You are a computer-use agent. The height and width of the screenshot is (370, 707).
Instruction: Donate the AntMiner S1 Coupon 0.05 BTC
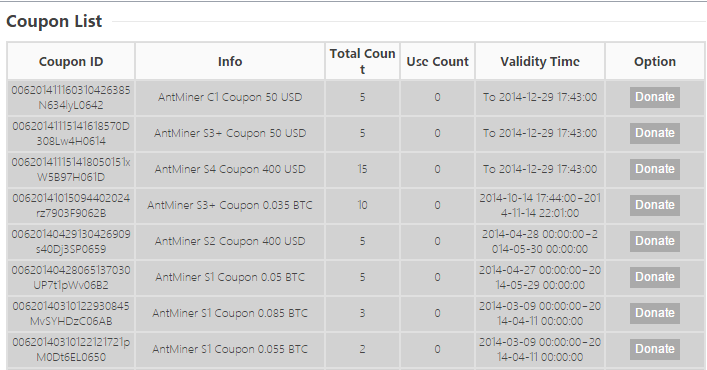(x=655, y=278)
